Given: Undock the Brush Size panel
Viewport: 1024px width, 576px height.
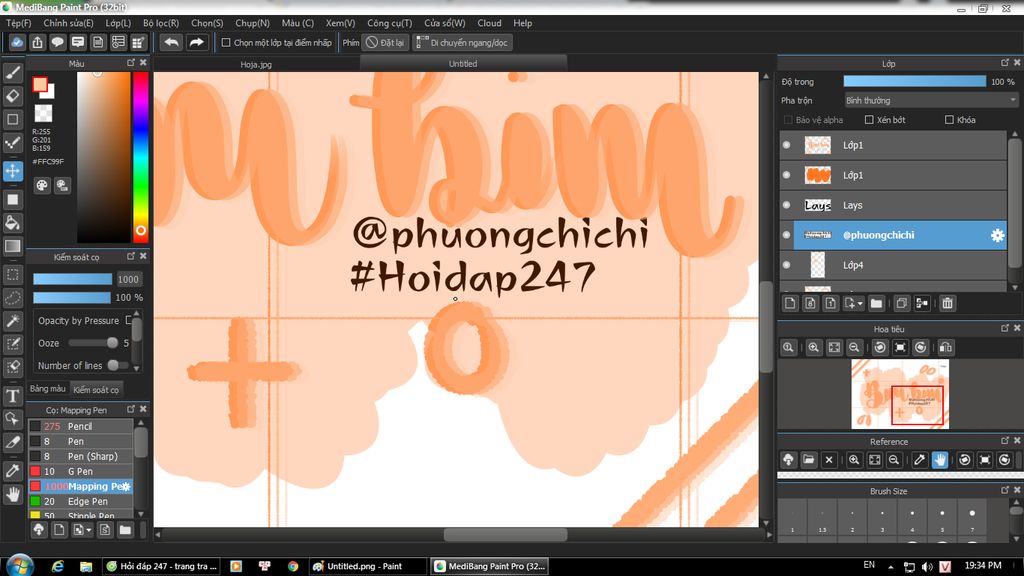Looking at the screenshot, I should [1004, 490].
